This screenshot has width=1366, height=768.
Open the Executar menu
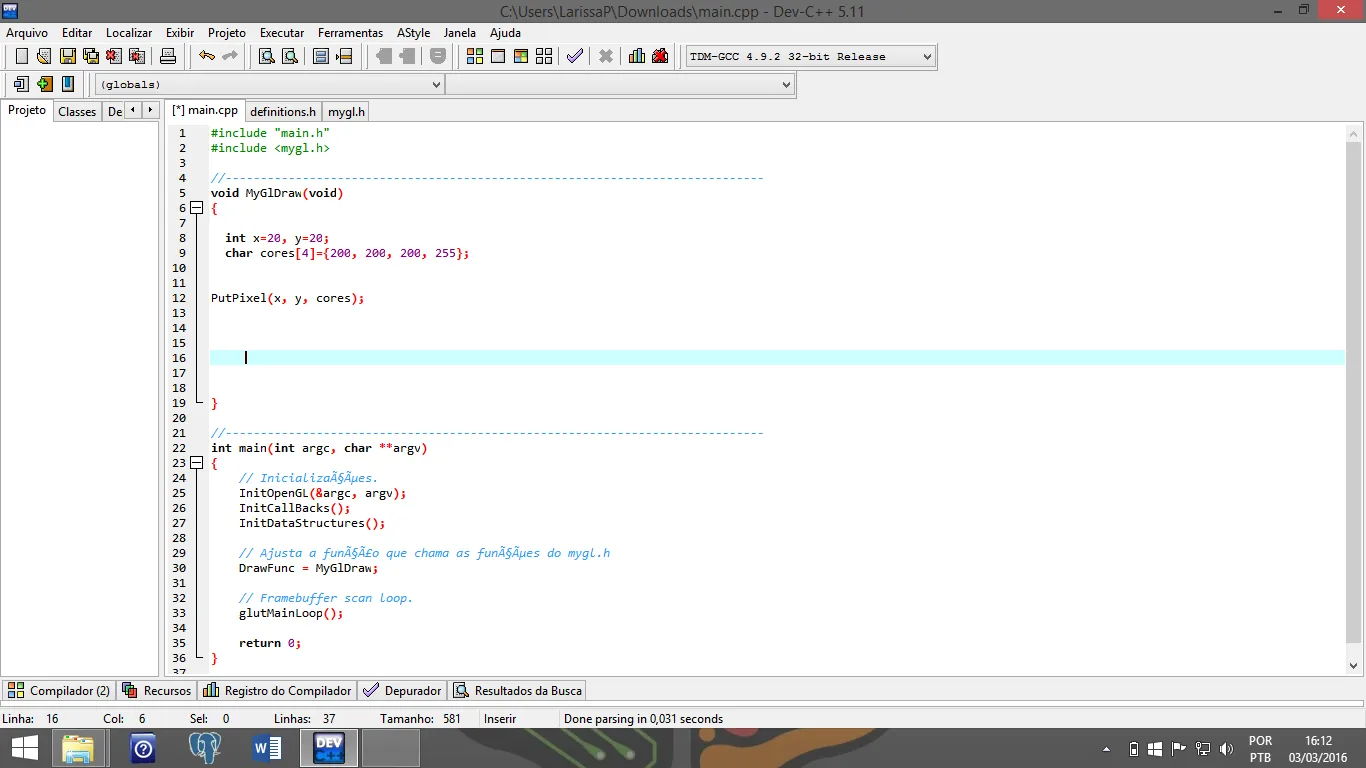pos(282,33)
